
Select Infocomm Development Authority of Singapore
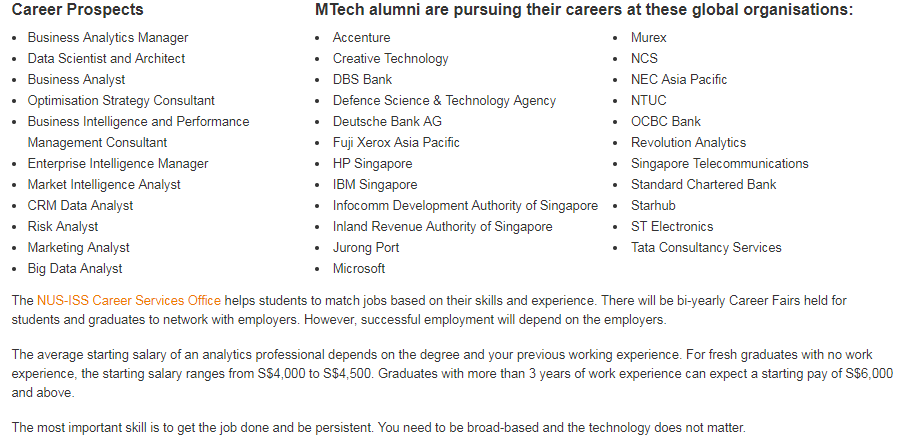point(465,205)
